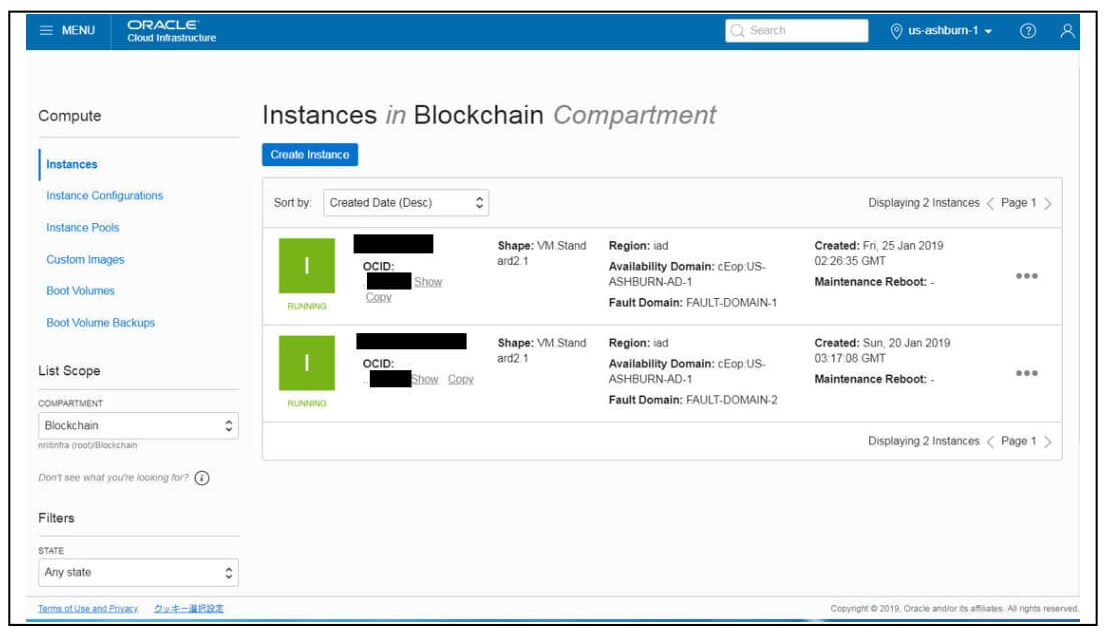The image size is (1109, 636).
Task: Open actions menu for 20 Jan 2019 instance
Action: 1026,373
